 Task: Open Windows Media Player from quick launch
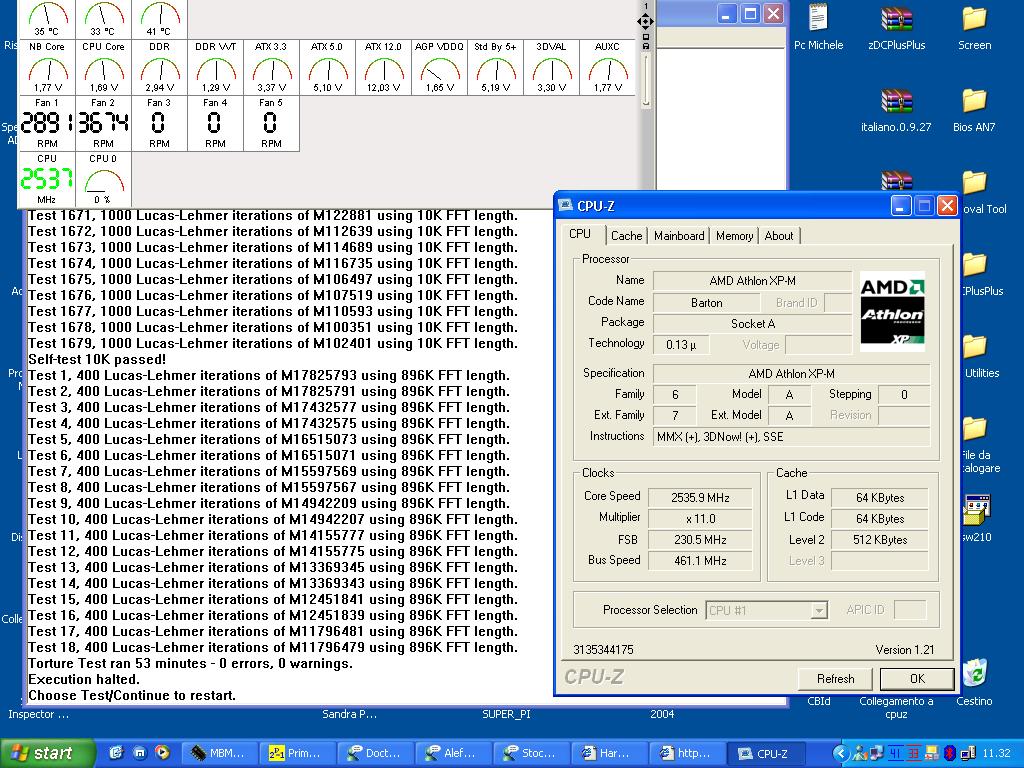point(162,753)
